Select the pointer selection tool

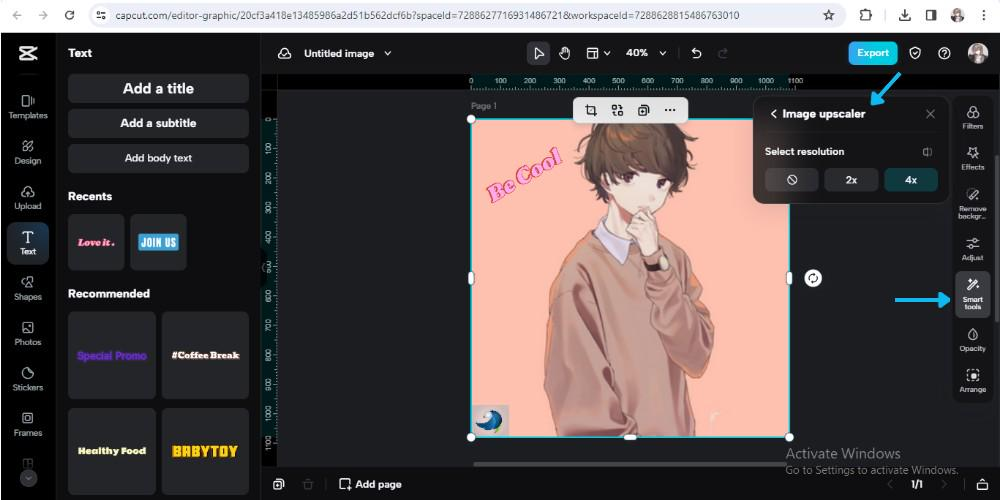[x=538, y=54]
